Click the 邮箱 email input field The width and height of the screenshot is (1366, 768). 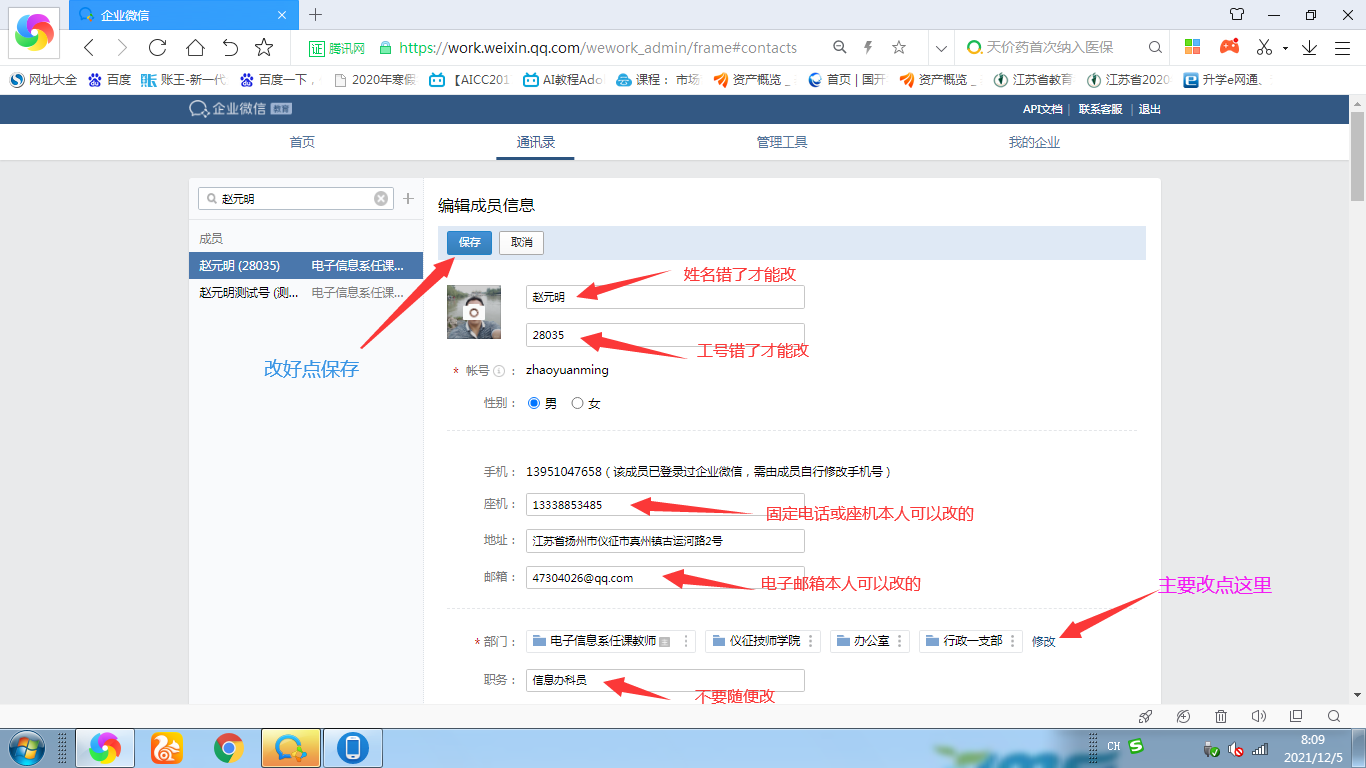pyautogui.click(x=664, y=578)
